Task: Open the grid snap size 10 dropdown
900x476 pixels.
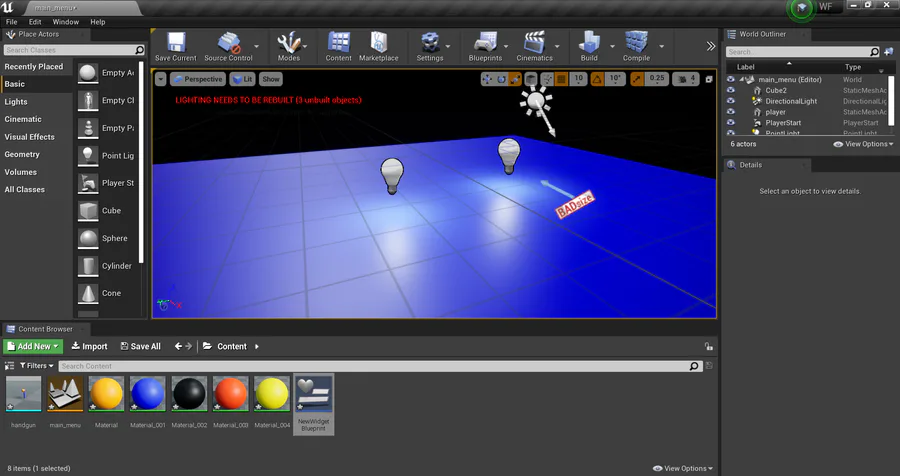Action: click(578, 79)
